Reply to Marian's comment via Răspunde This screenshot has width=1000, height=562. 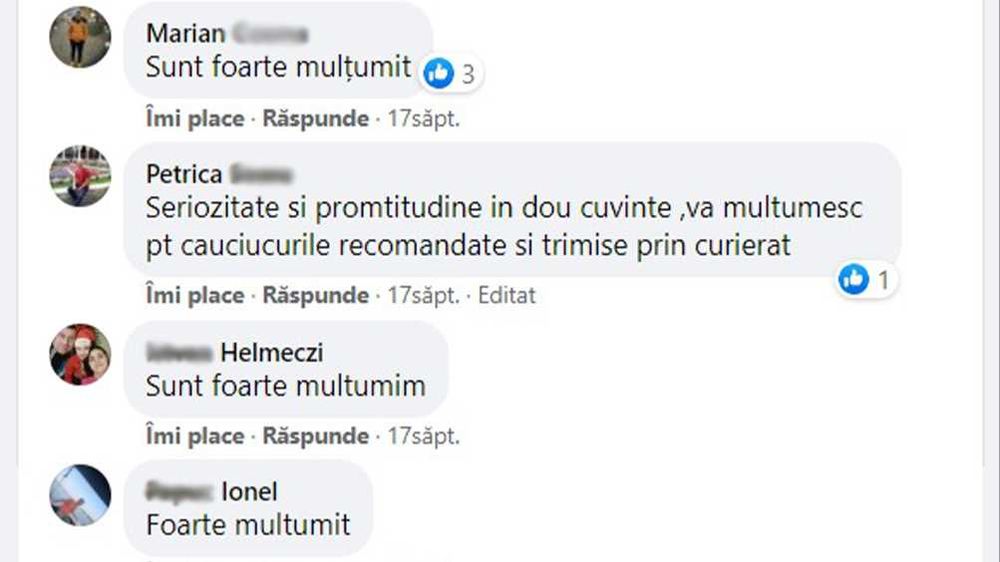tap(315, 119)
